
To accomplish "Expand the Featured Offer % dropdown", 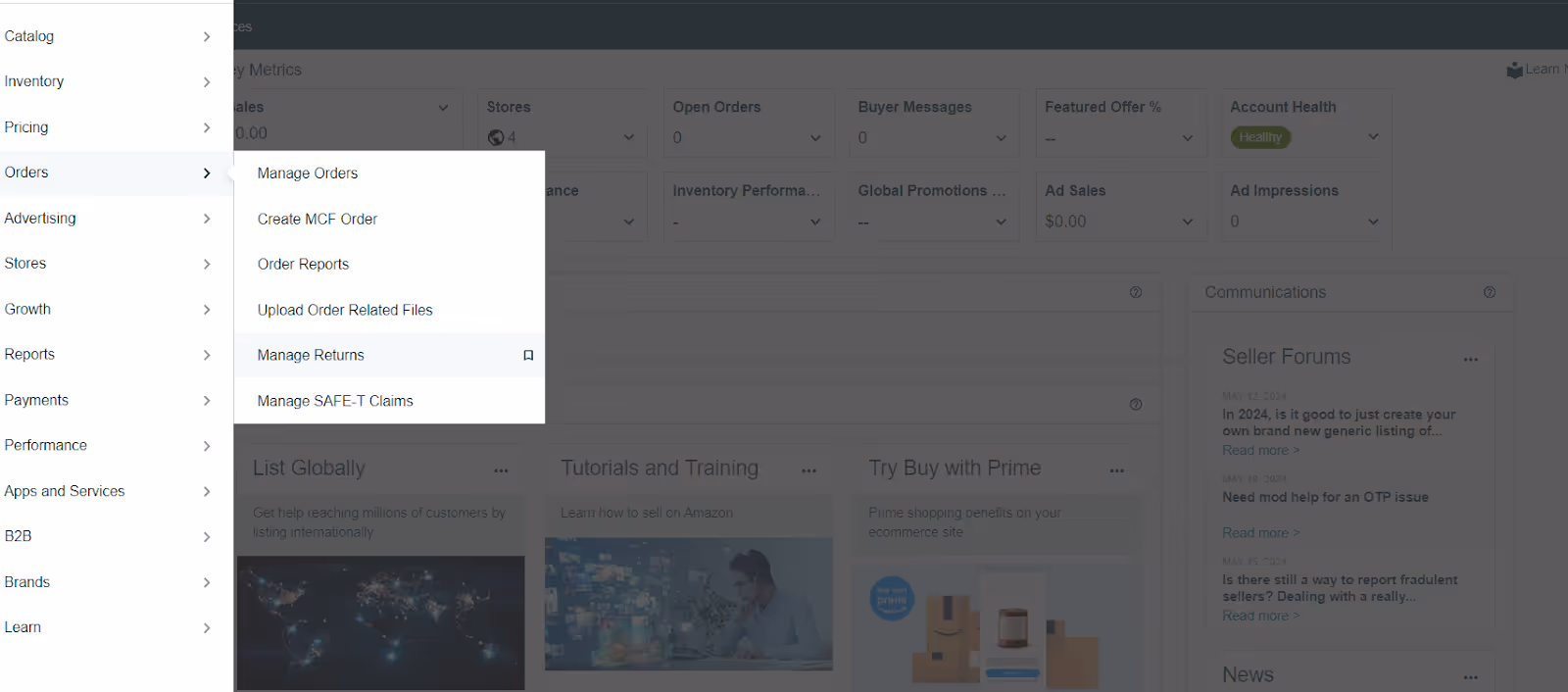I will click(1188, 138).
